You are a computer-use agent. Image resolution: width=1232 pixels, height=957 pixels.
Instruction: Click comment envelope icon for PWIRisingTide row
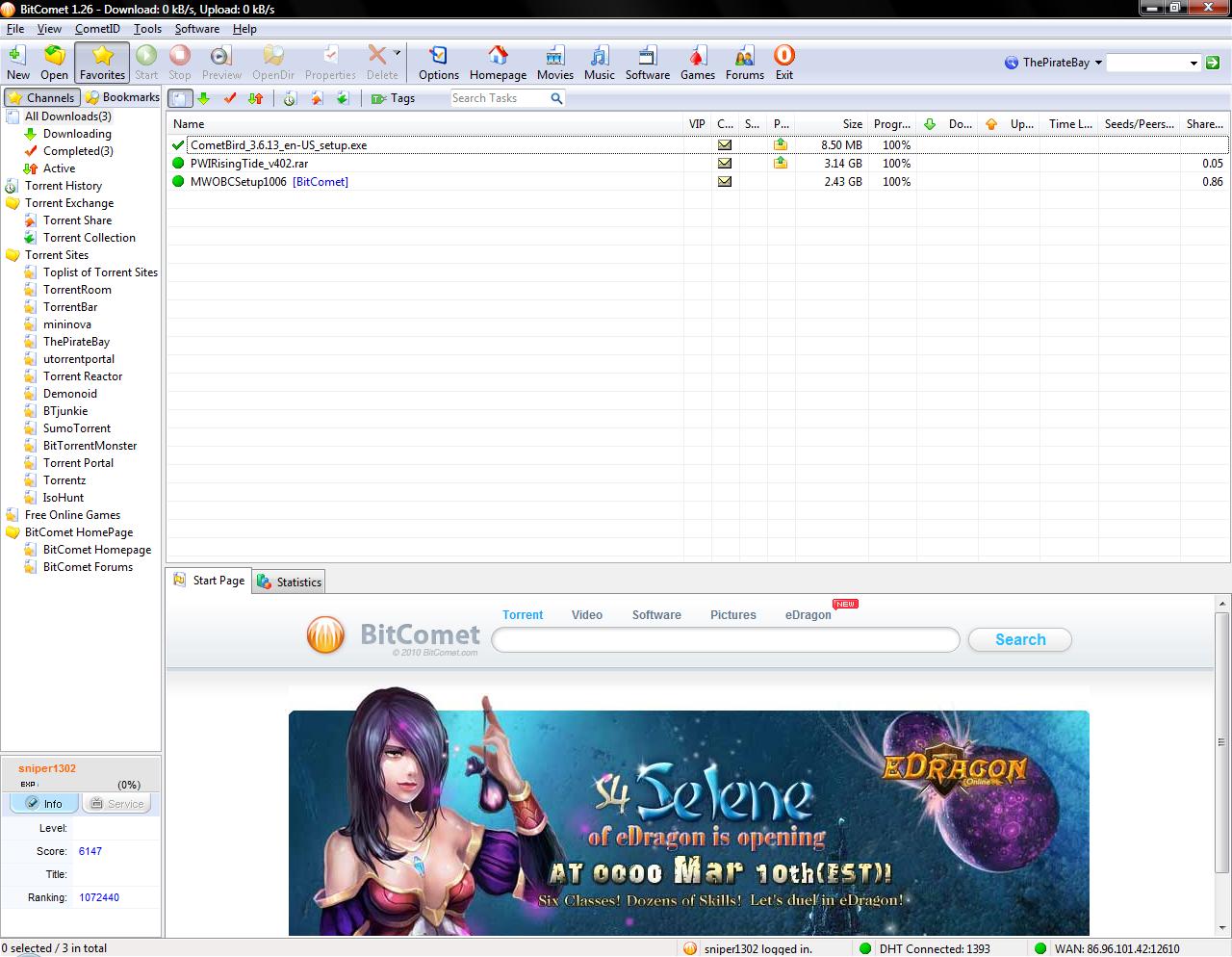point(725,164)
